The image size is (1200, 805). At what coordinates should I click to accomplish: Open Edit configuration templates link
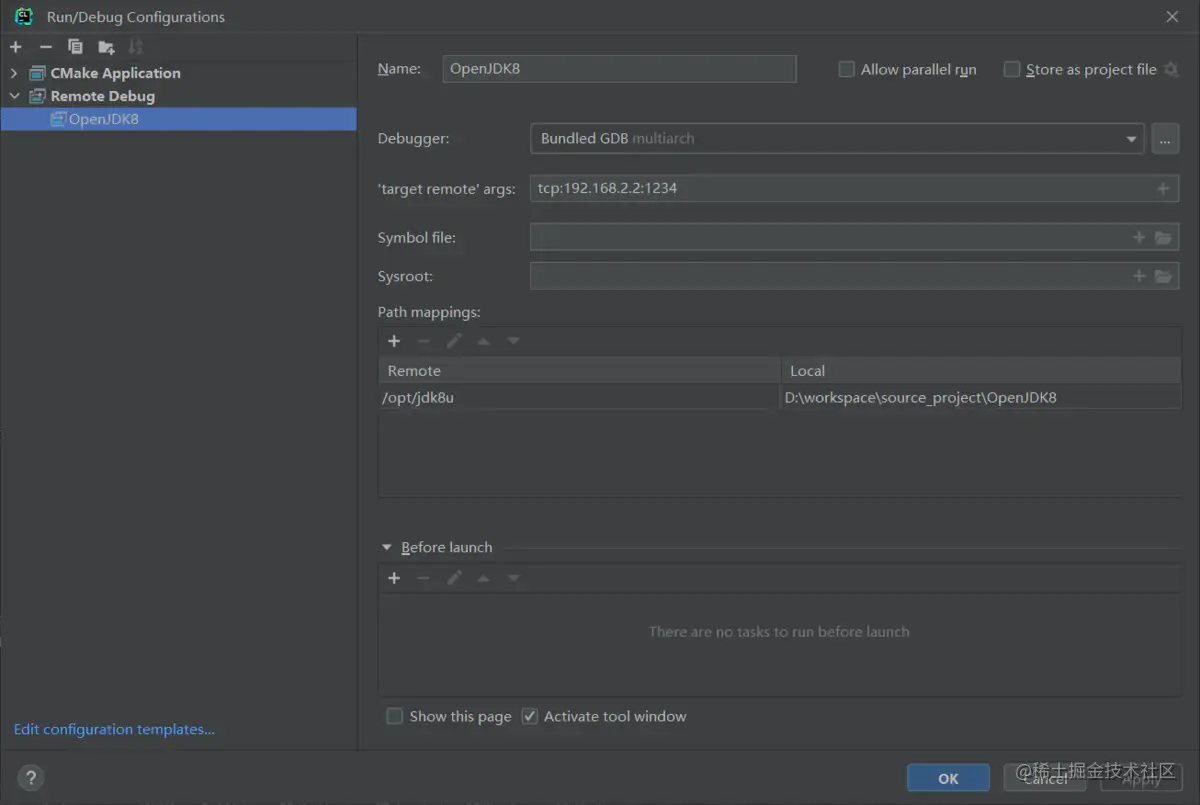pyautogui.click(x=114, y=729)
